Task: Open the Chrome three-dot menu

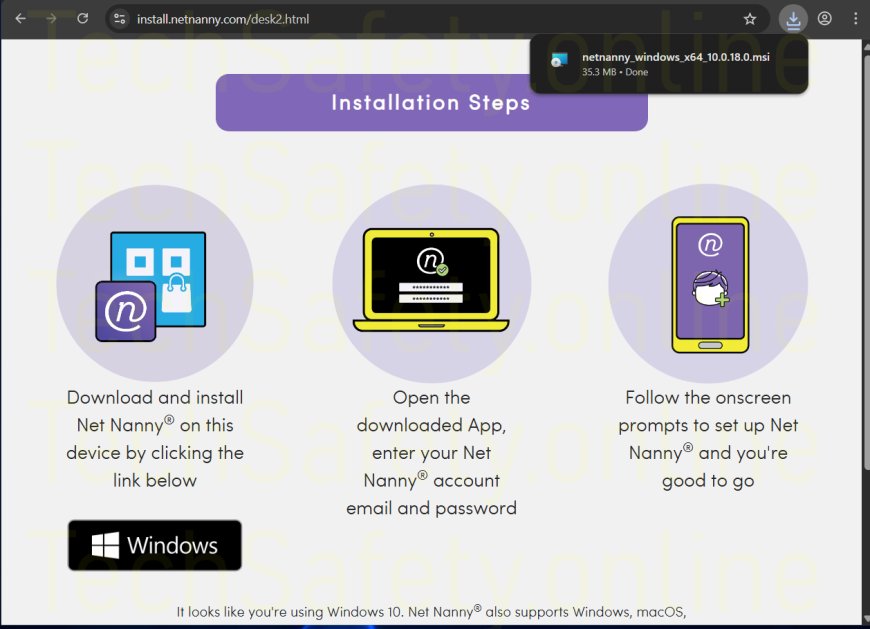Action: point(855,19)
